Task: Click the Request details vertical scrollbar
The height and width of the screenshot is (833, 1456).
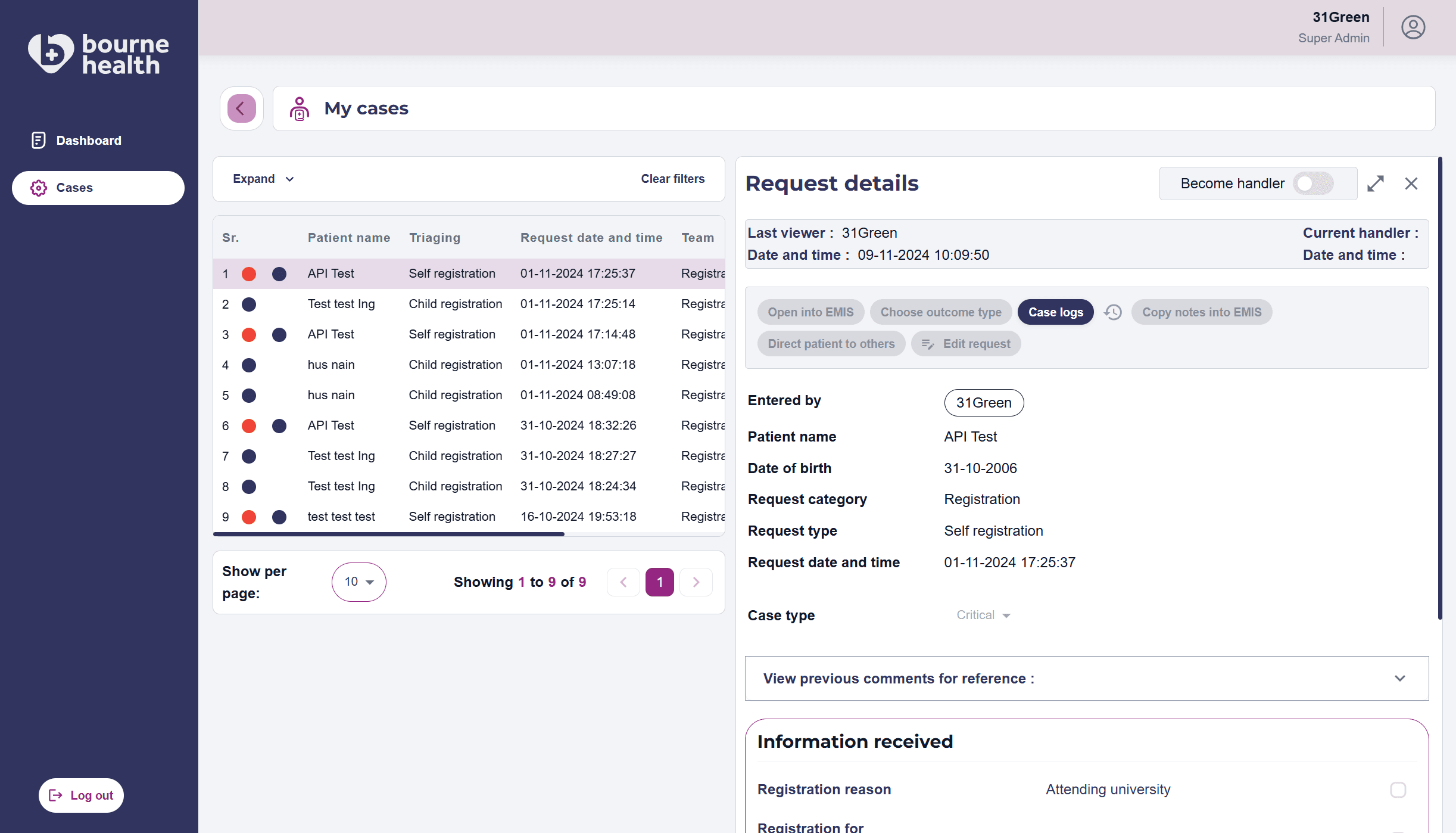Action: 1440,387
